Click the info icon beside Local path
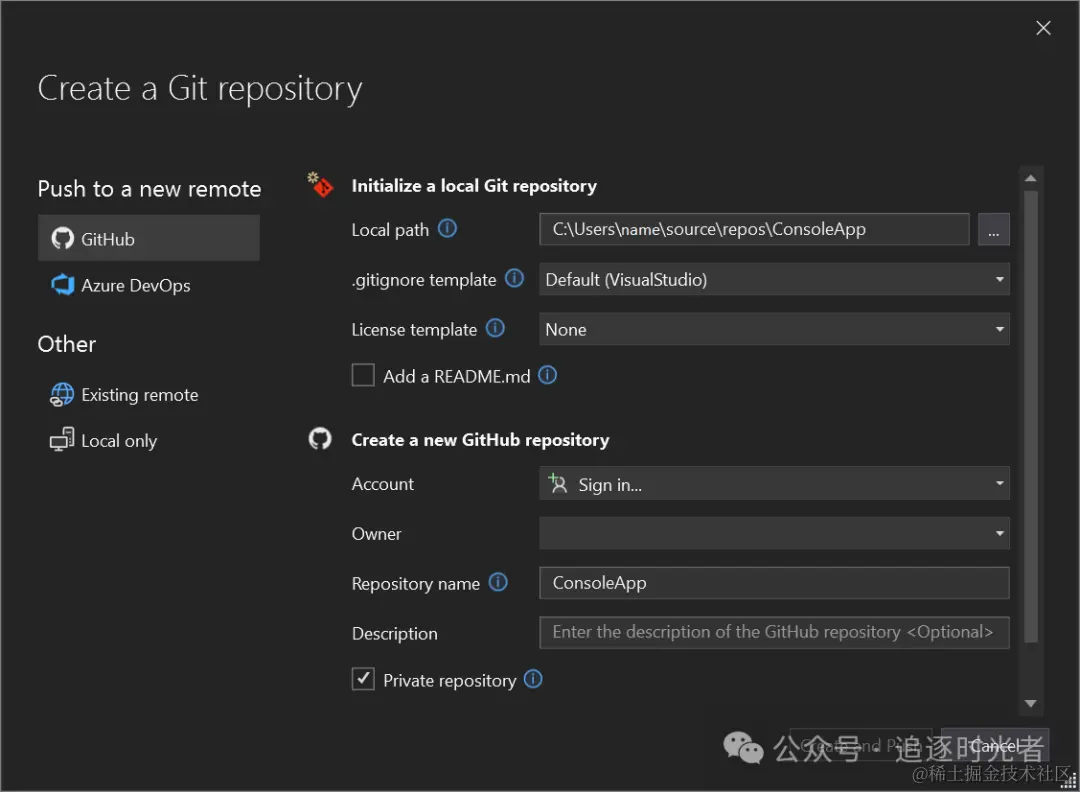 [x=448, y=229]
